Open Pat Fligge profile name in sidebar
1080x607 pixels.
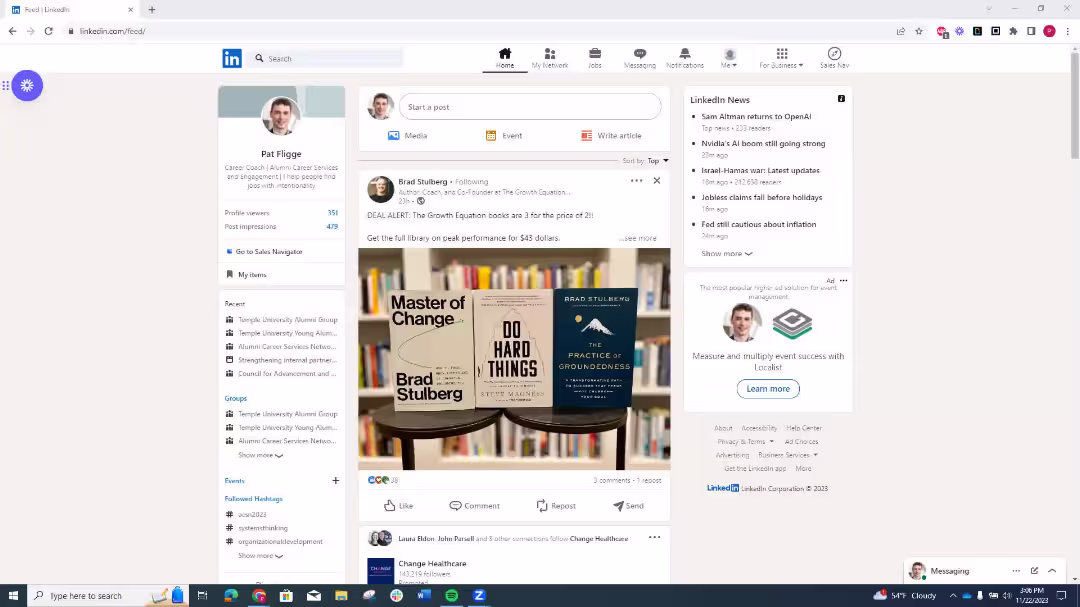click(281, 154)
